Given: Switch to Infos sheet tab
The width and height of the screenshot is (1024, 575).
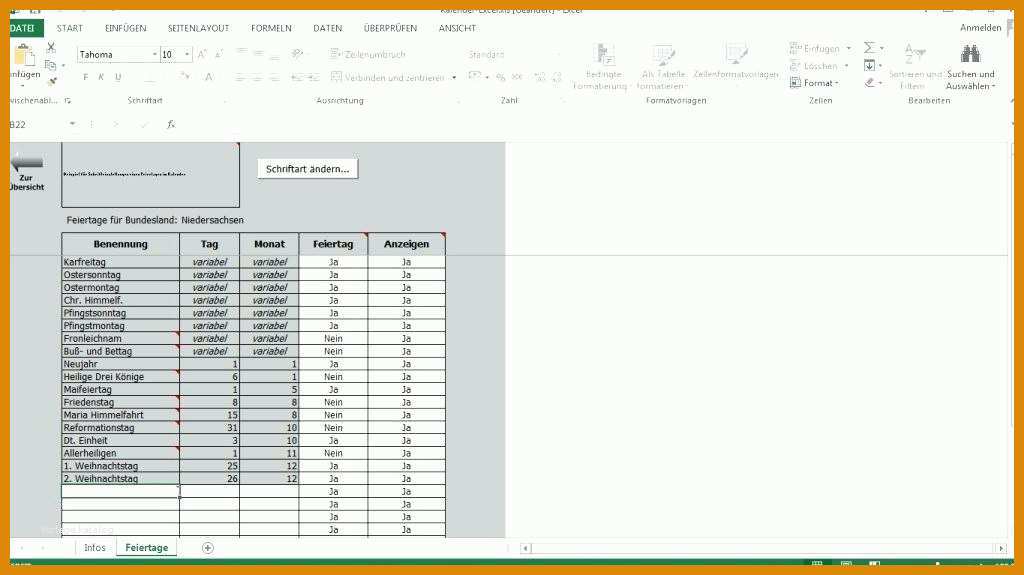Looking at the screenshot, I should click(95, 548).
